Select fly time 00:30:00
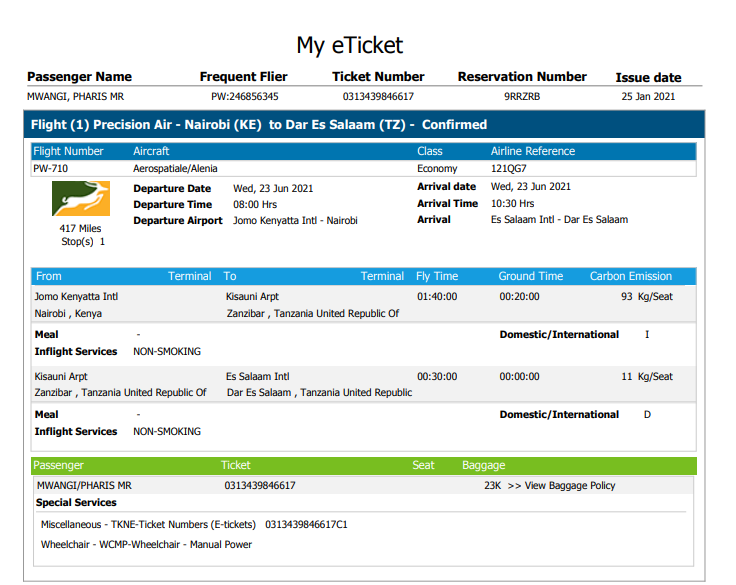 click(437, 377)
